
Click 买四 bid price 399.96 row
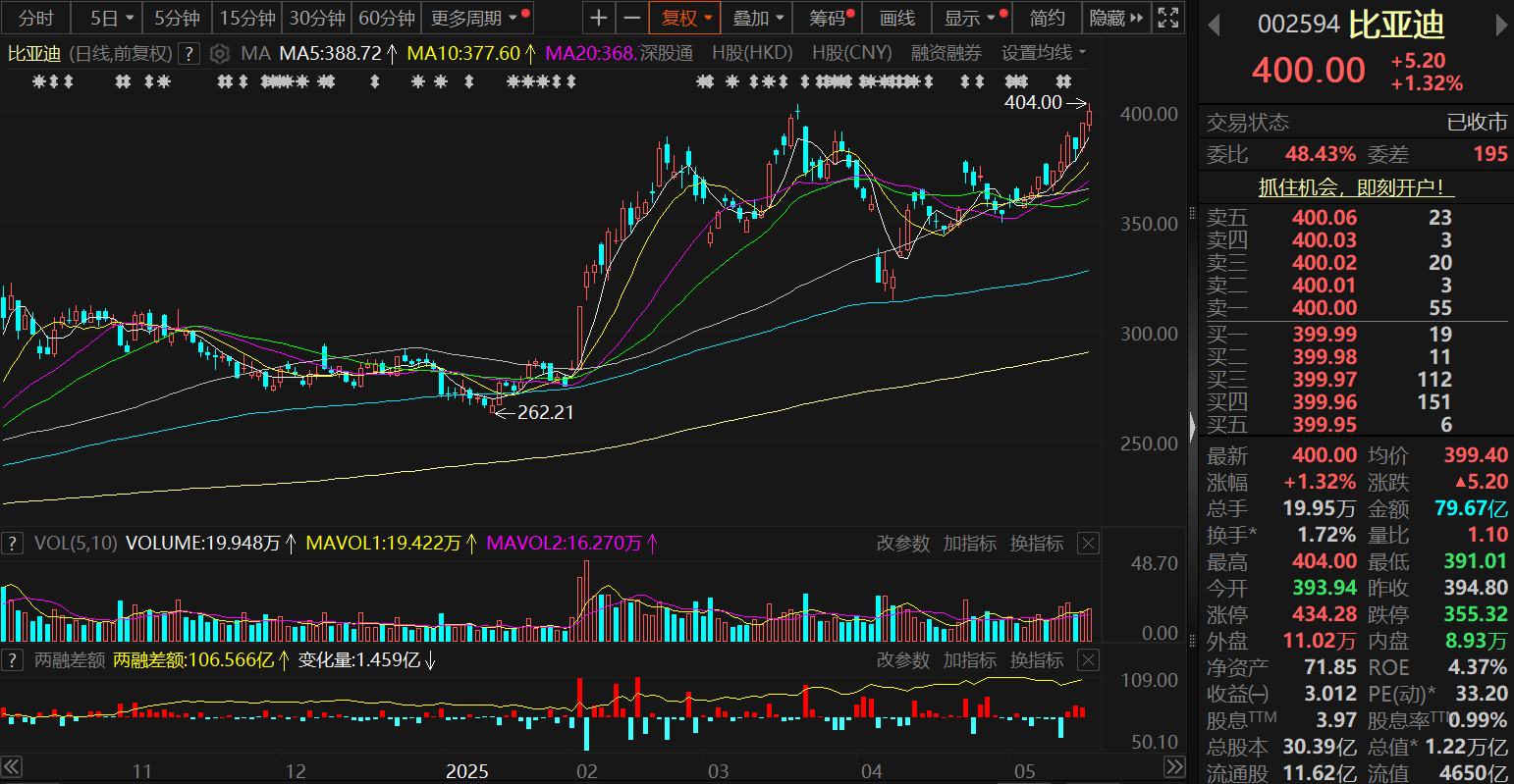1356,402
